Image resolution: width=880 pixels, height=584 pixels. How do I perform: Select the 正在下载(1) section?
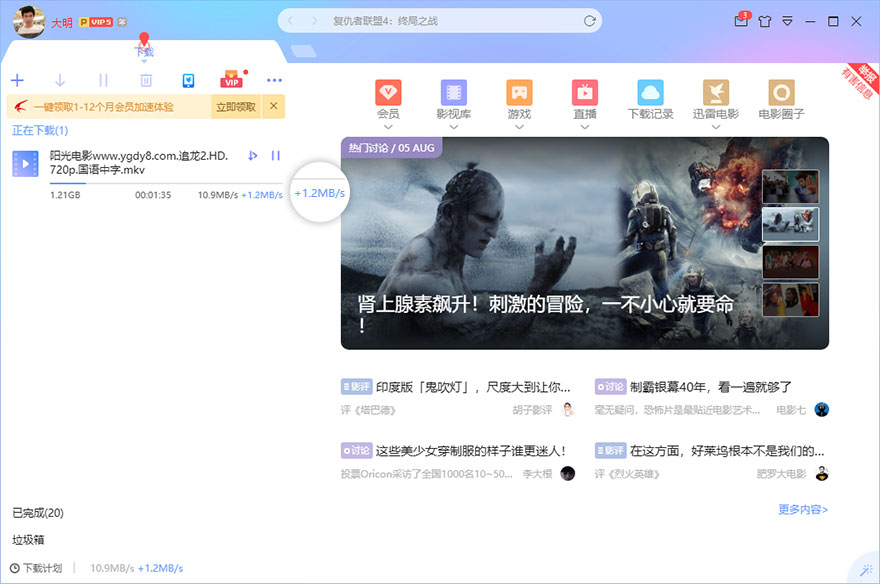pos(40,130)
